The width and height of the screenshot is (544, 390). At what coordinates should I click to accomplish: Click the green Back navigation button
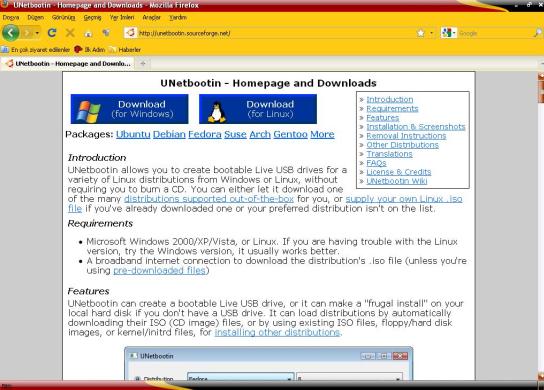(10, 33)
